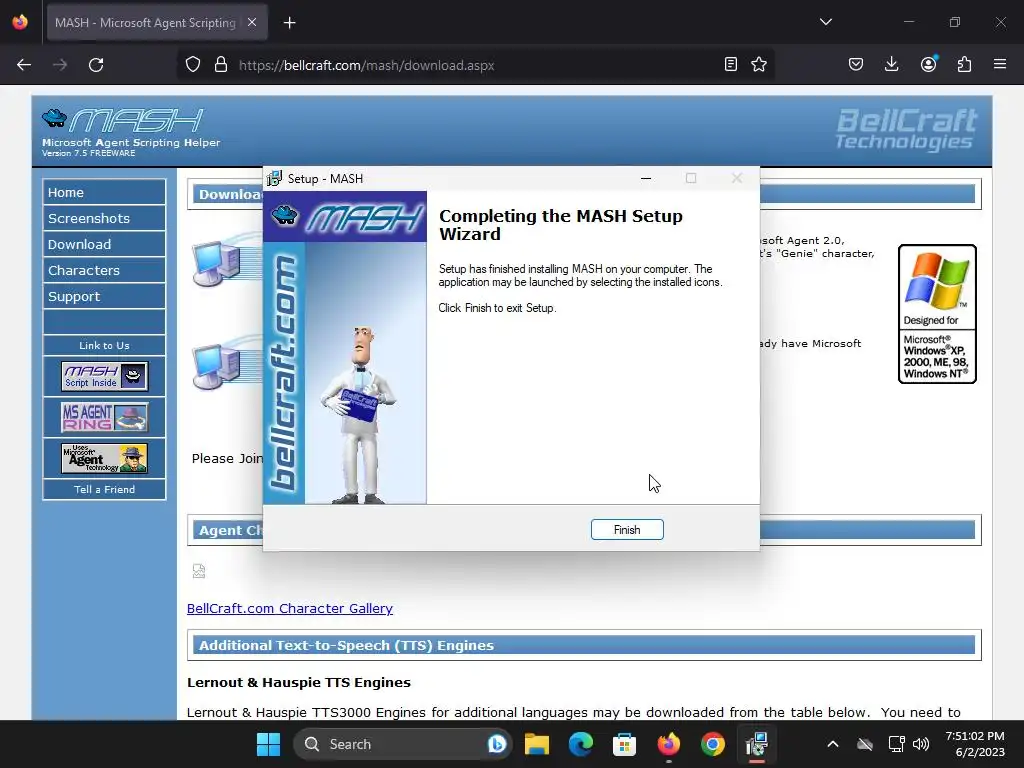Click the MS Agent Ring badge
The height and width of the screenshot is (768, 1024).
point(104,417)
